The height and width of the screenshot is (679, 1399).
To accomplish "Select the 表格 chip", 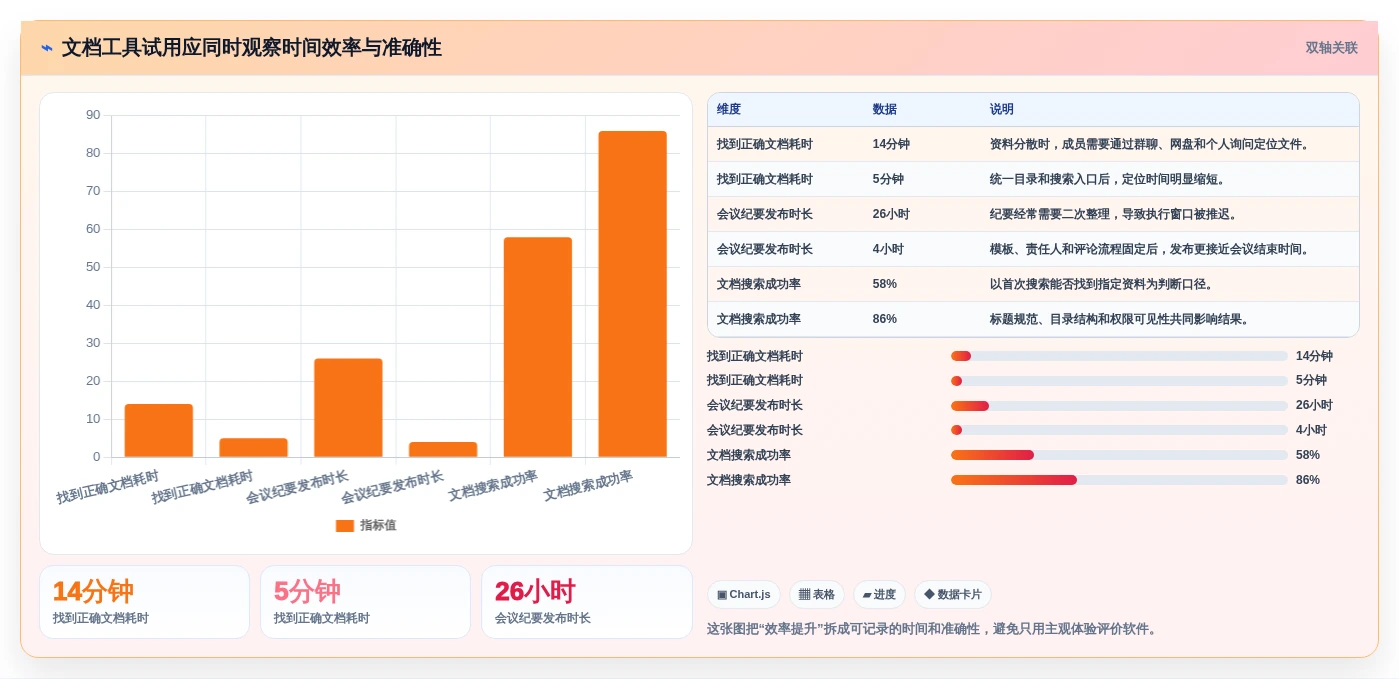I will (x=817, y=595).
